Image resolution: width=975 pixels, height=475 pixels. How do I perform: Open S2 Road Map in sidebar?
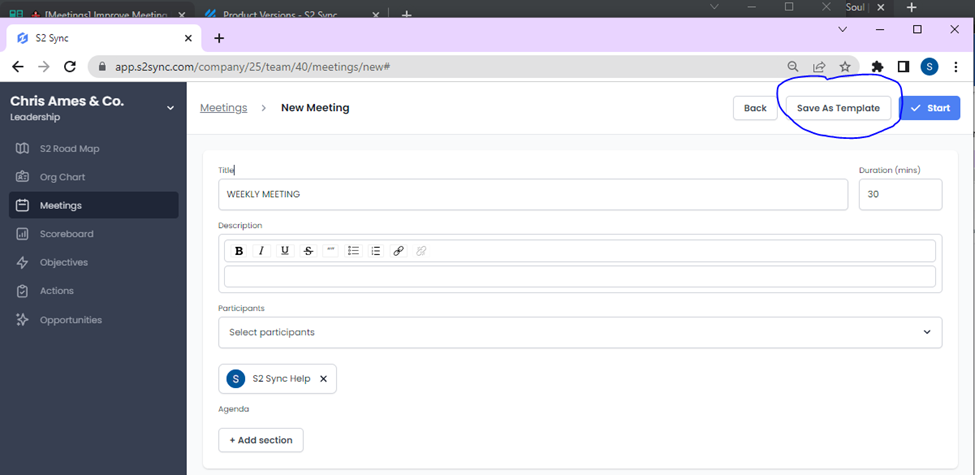point(93,149)
